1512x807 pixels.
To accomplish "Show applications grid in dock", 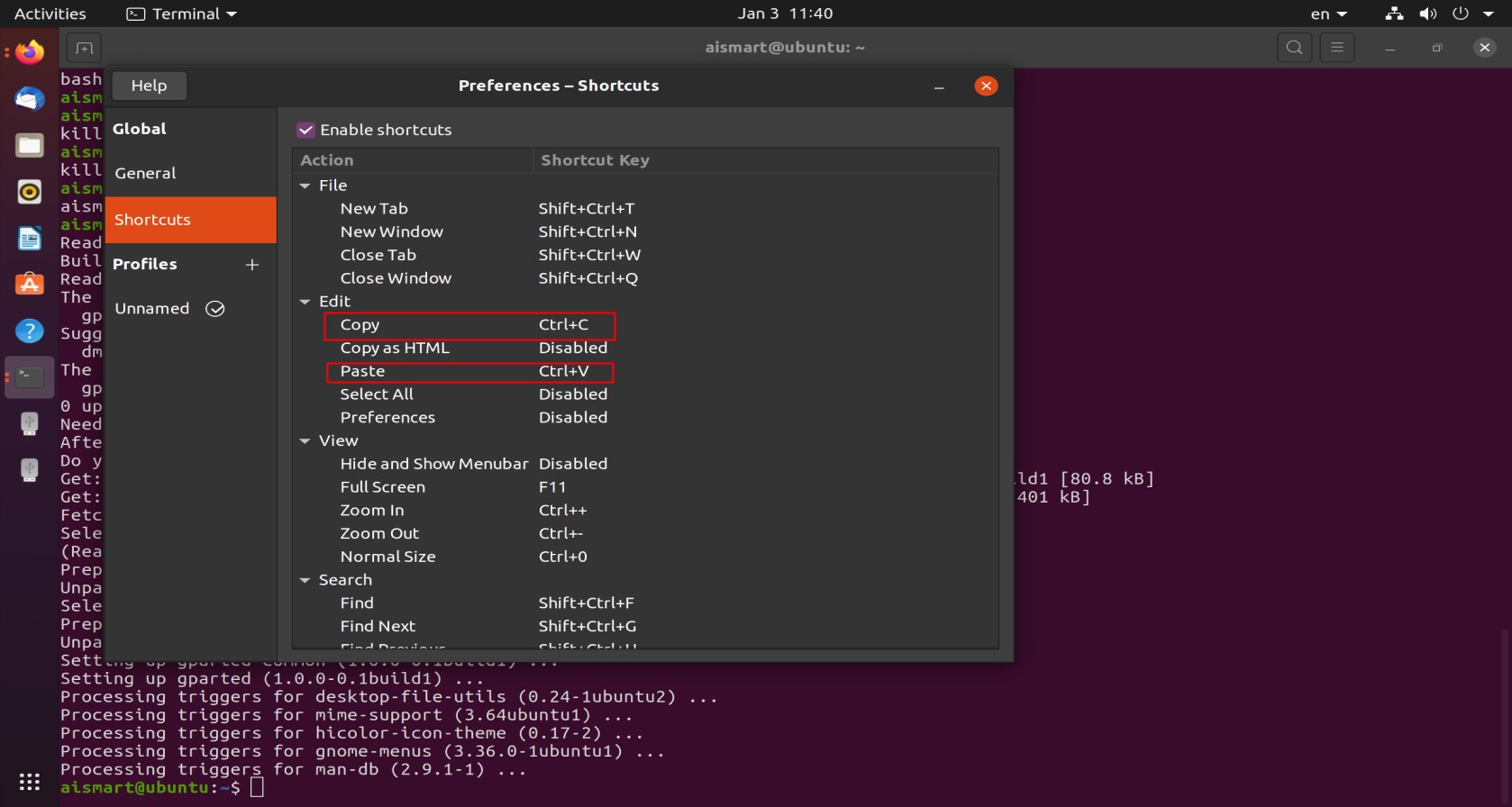I will point(30,781).
